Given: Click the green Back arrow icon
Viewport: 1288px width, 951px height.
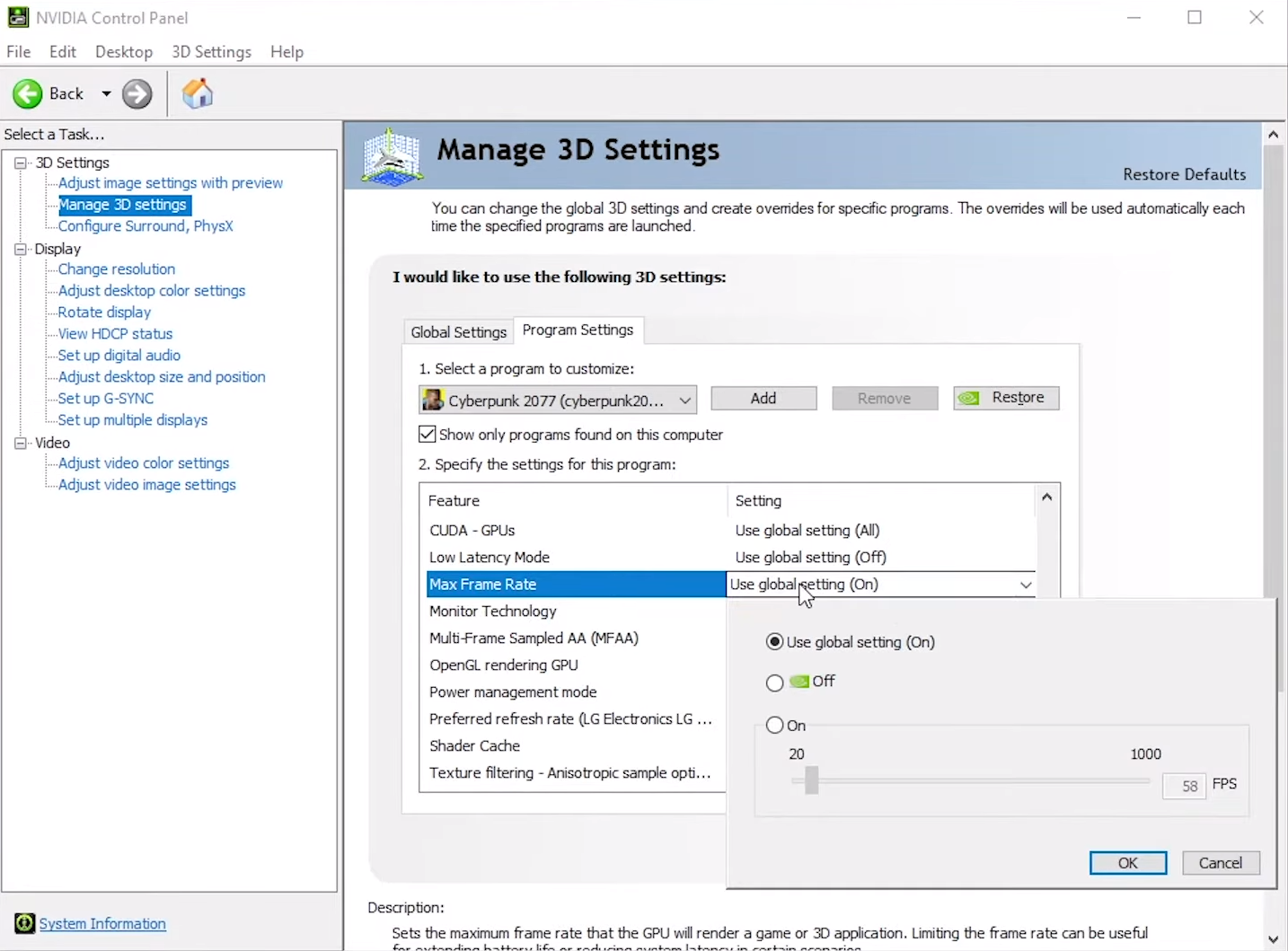Looking at the screenshot, I should [28, 93].
